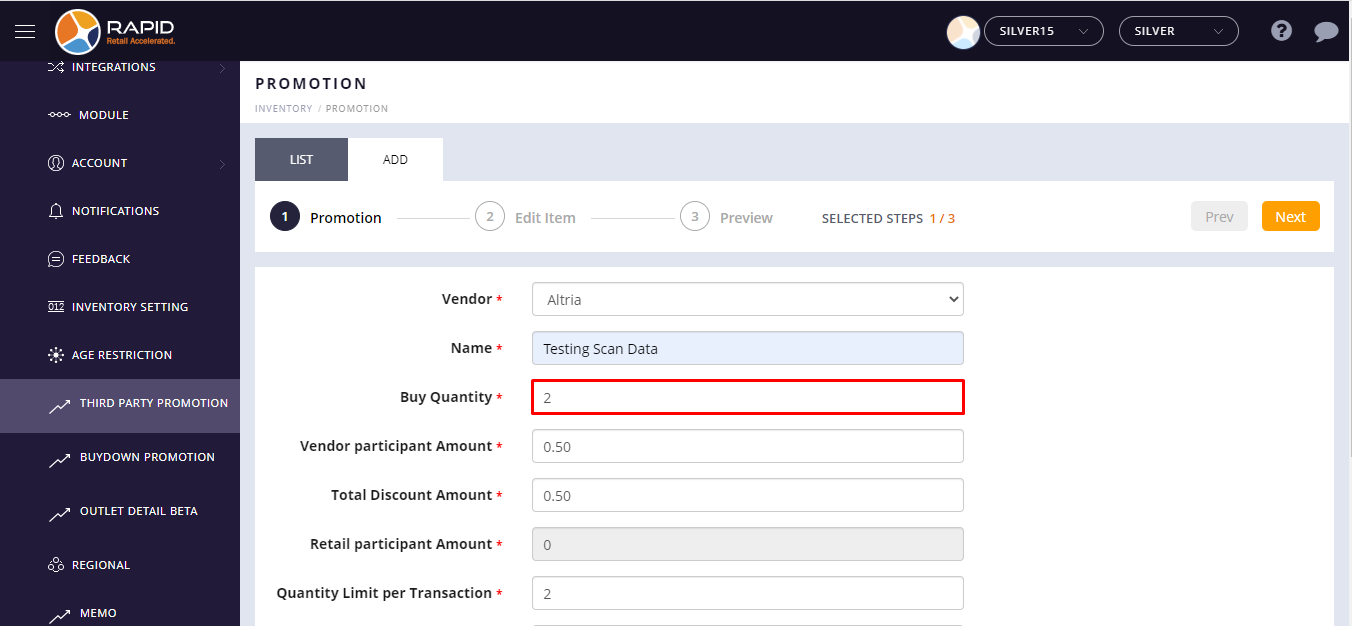Open the SILVER store dropdown
Screen dimensions: 1352x626
pyautogui.click(x=1178, y=31)
